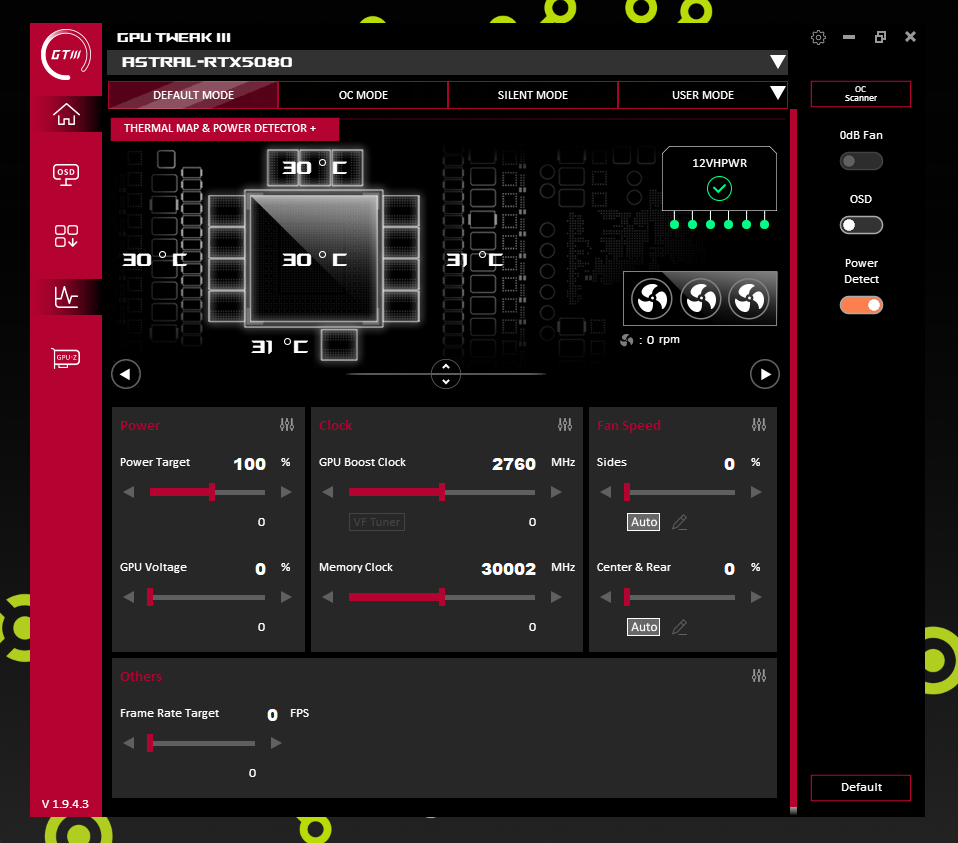Increase Power Target with right arrow
958x843 pixels.
click(286, 492)
